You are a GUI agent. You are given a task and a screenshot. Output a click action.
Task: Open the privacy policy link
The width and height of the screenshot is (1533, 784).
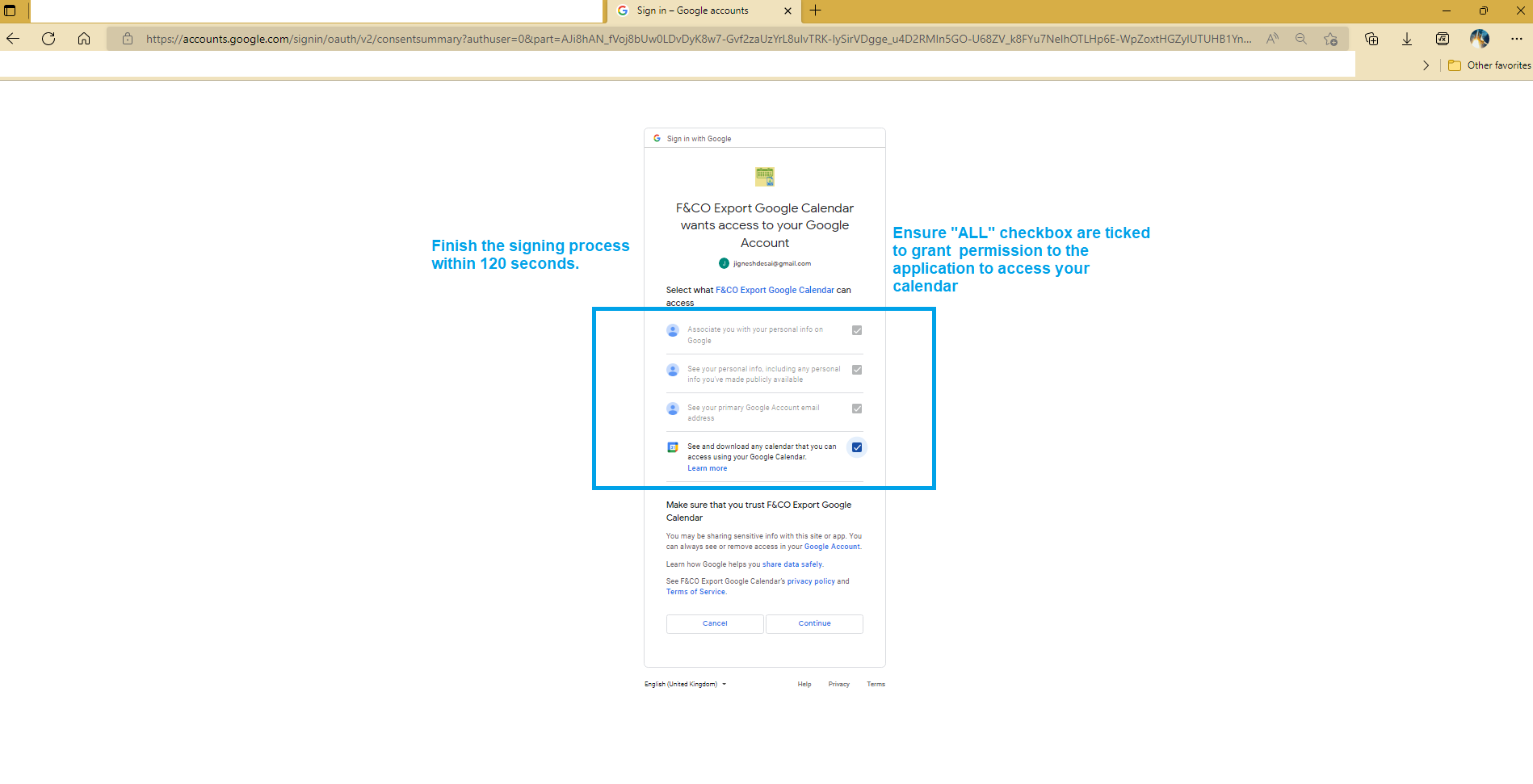click(x=811, y=581)
